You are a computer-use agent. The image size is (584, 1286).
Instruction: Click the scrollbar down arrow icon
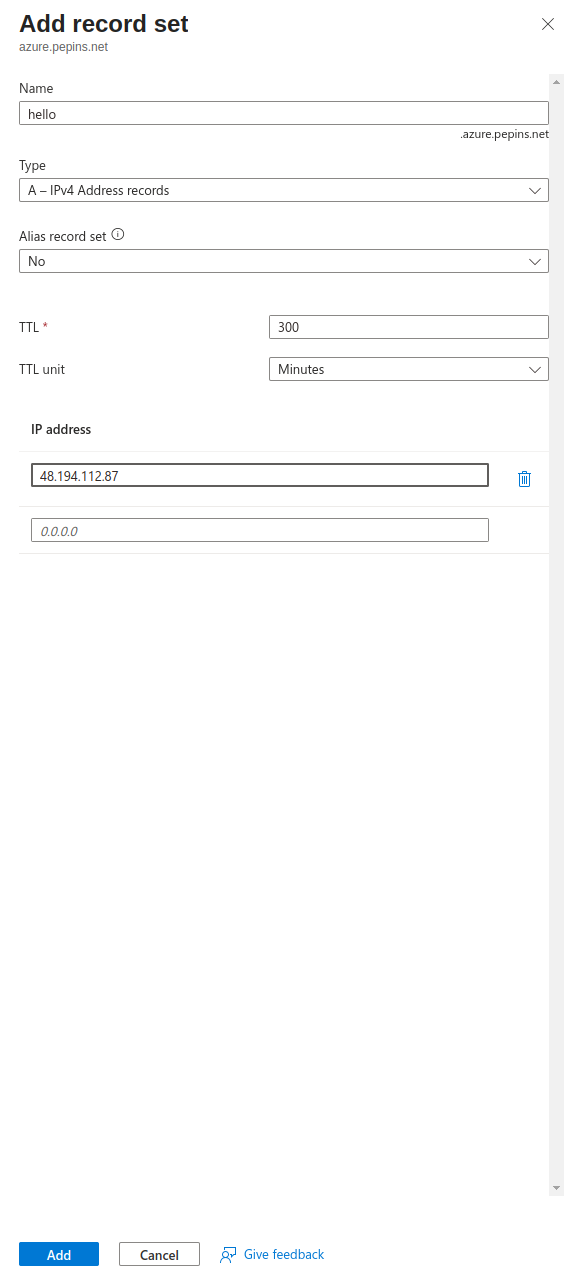point(557,1188)
